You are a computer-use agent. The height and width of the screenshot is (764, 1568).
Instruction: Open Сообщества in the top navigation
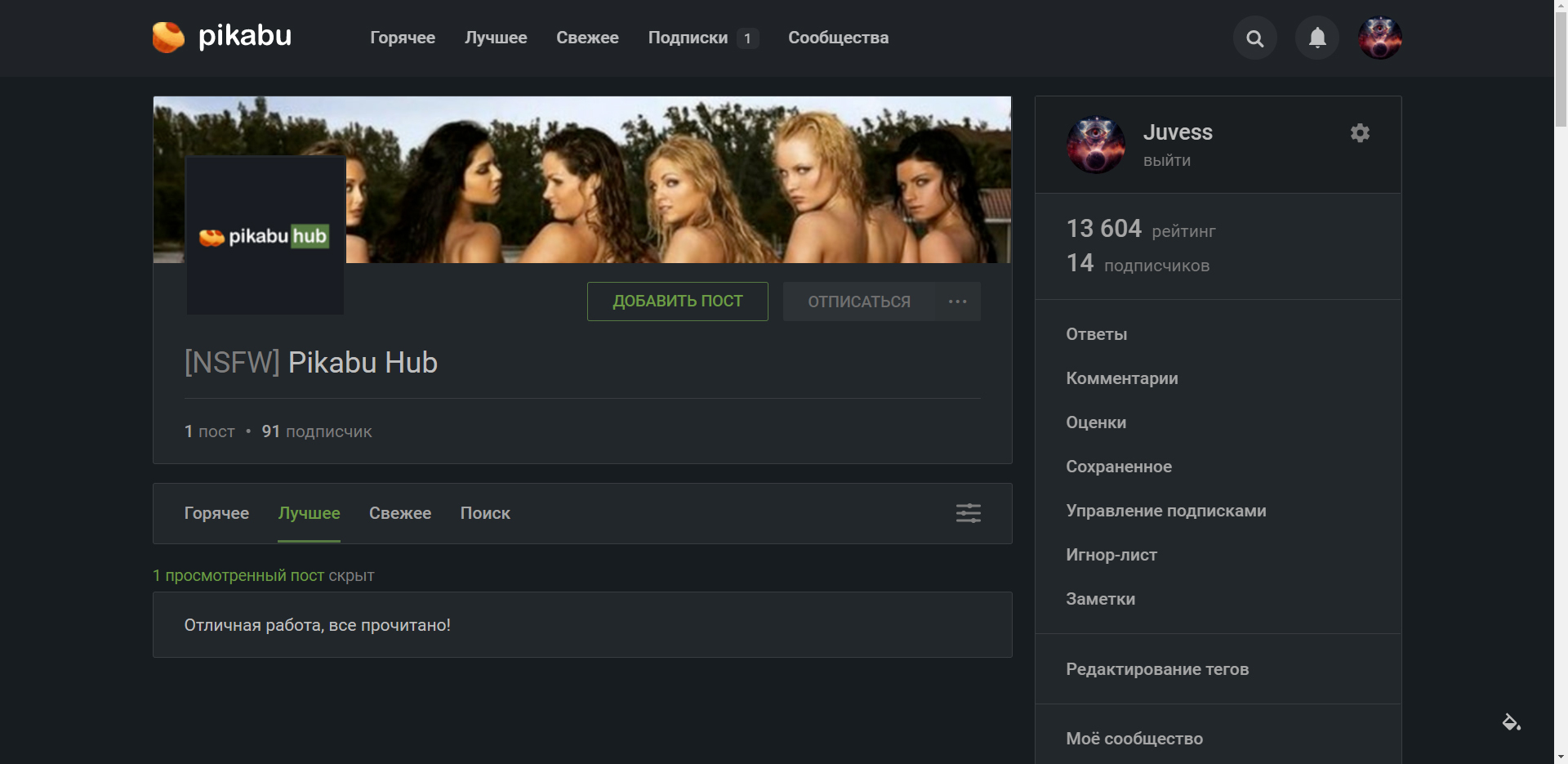click(x=838, y=38)
